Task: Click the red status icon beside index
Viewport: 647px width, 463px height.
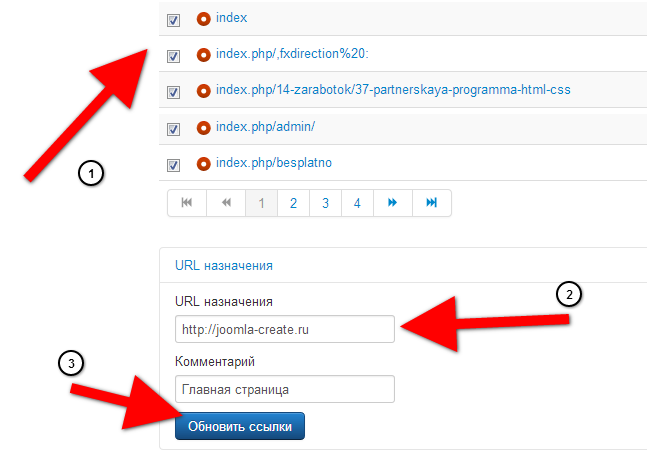Action: (204, 19)
